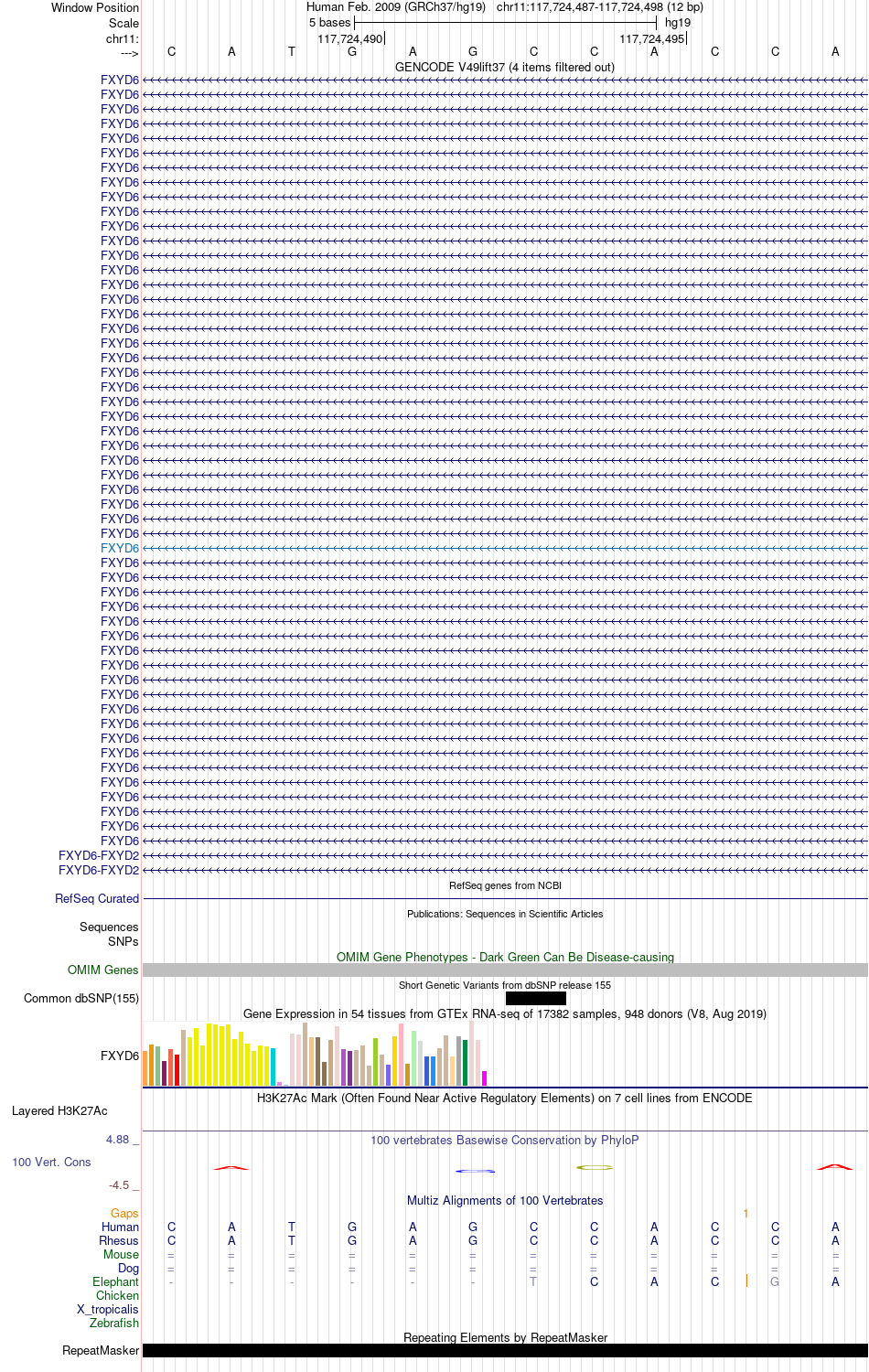Click the '5 bases' scale bar

(x=505, y=22)
